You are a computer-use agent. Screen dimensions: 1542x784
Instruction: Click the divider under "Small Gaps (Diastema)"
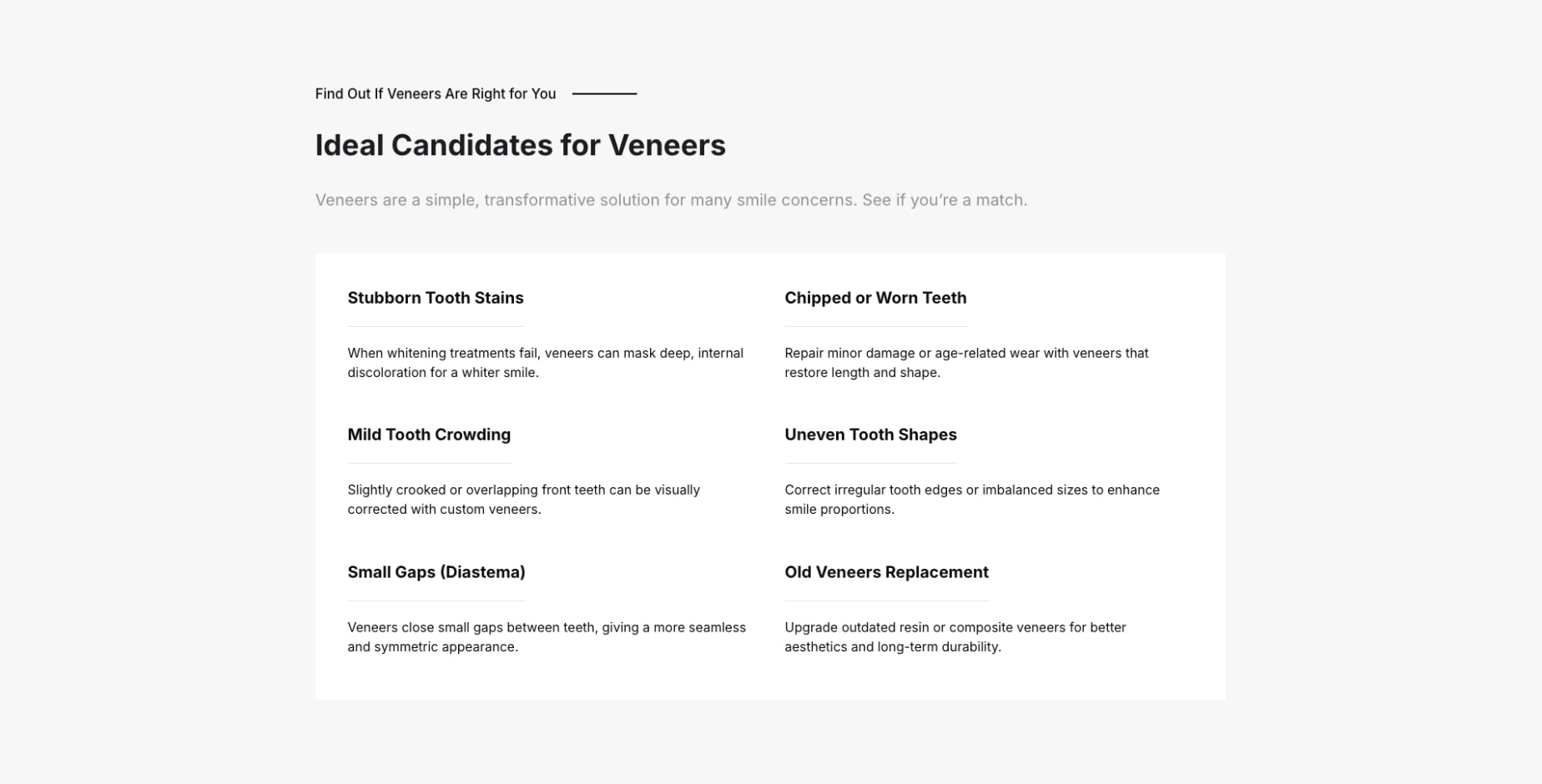point(436,601)
